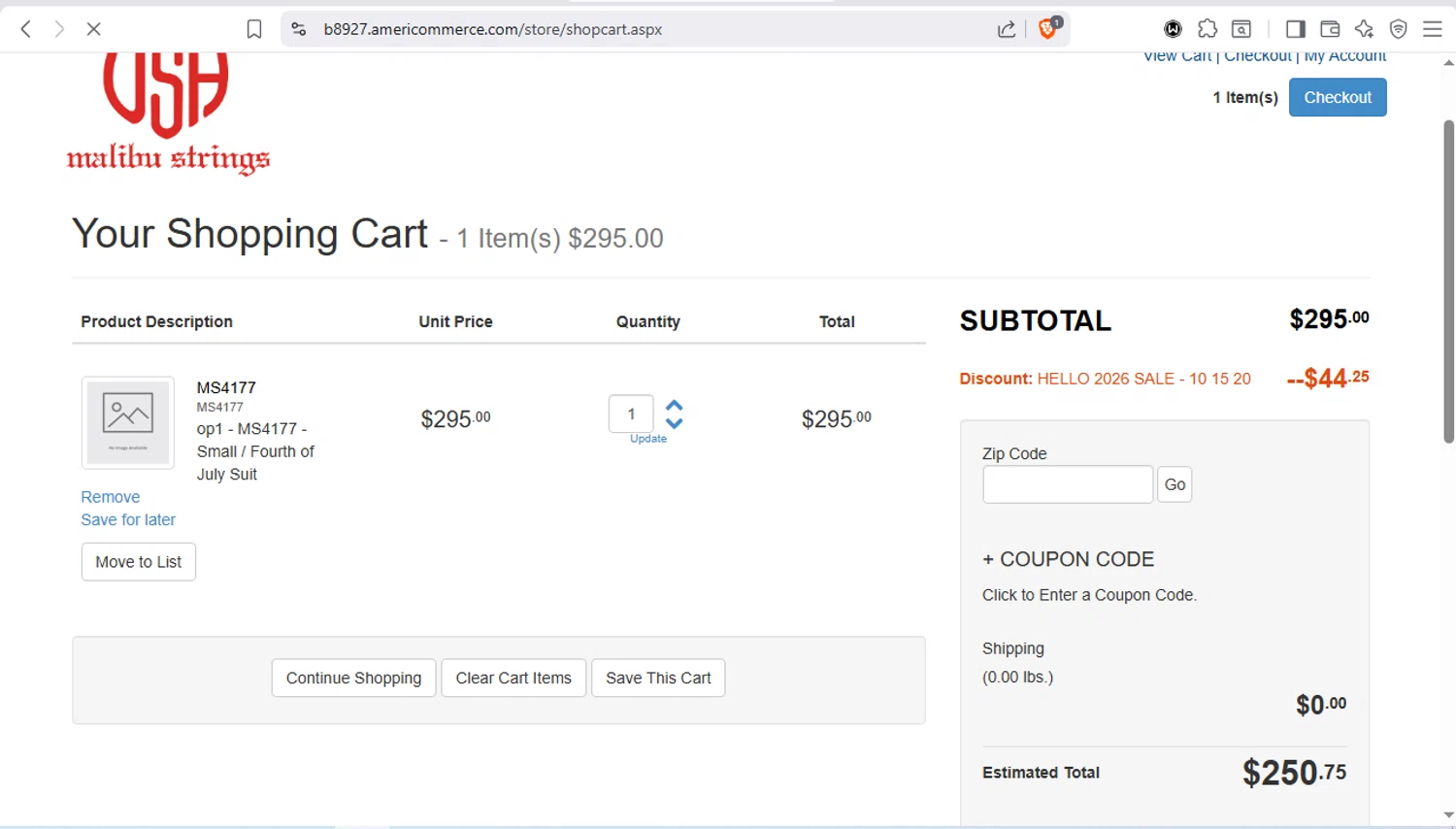Image resolution: width=1456 pixels, height=829 pixels.
Task: Stop loading the page
Action: [94, 29]
